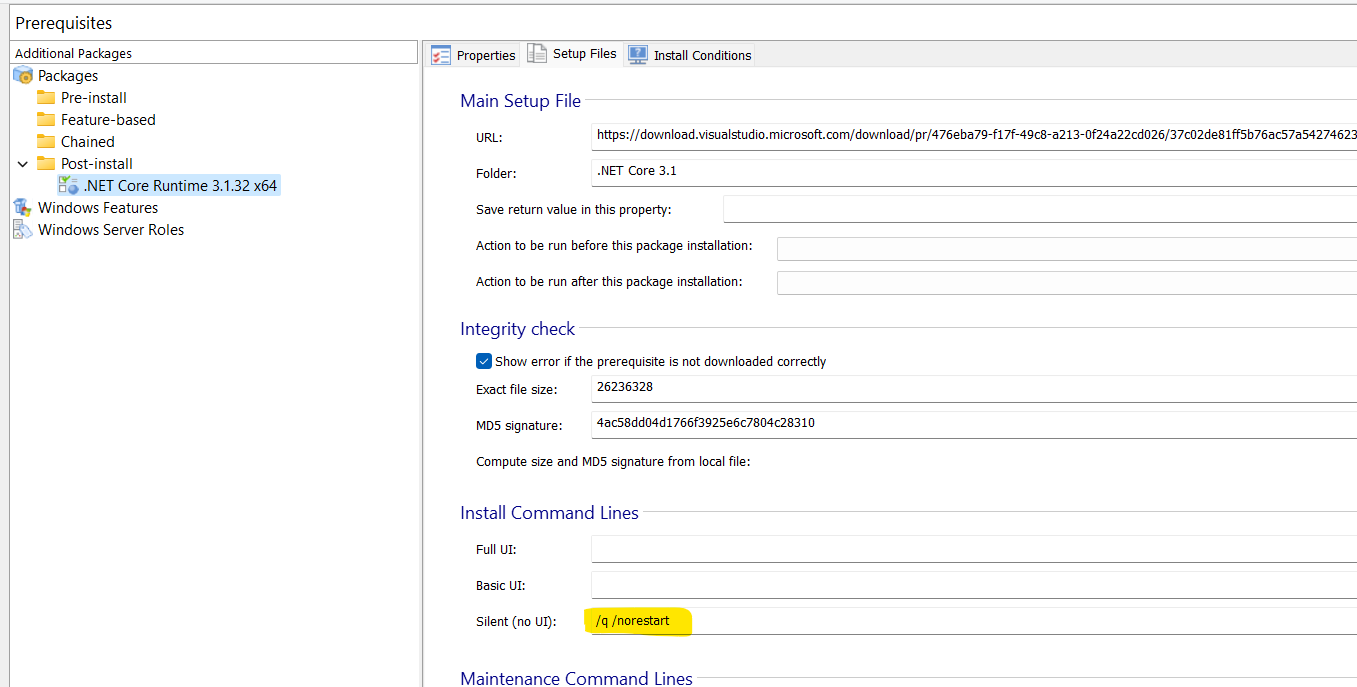
Task: Switch to the Properties tab
Action: point(473,55)
